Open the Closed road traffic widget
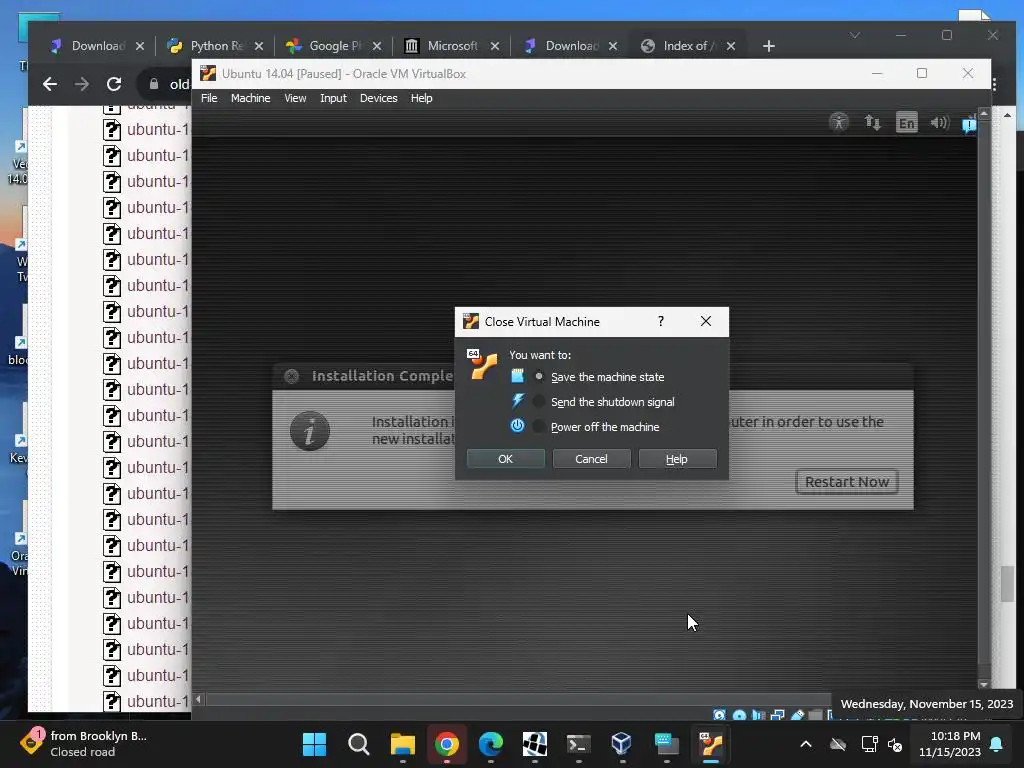The height and width of the screenshot is (768, 1024). (x=83, y=744)
